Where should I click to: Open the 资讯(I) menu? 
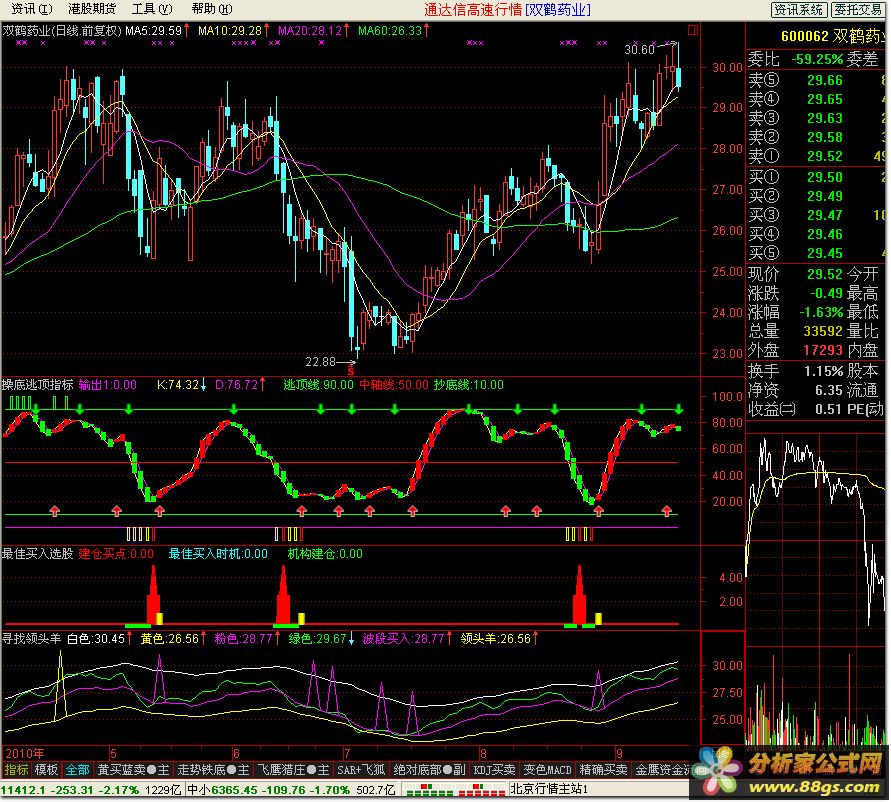[31, 9]
